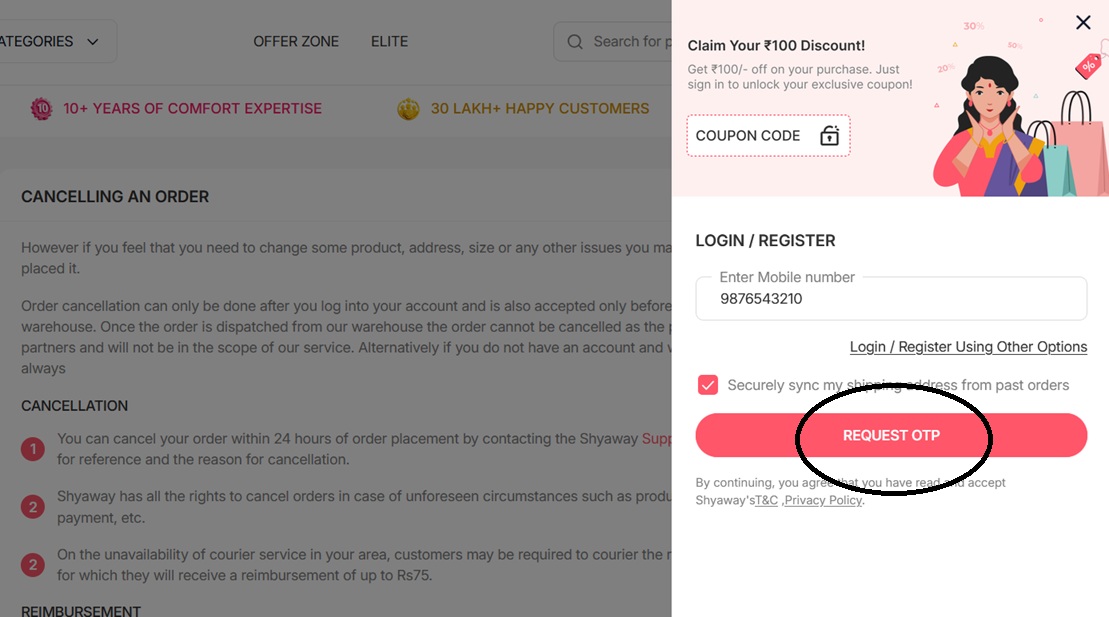
Task: Focus the mobile number input field
Action: 891,299
